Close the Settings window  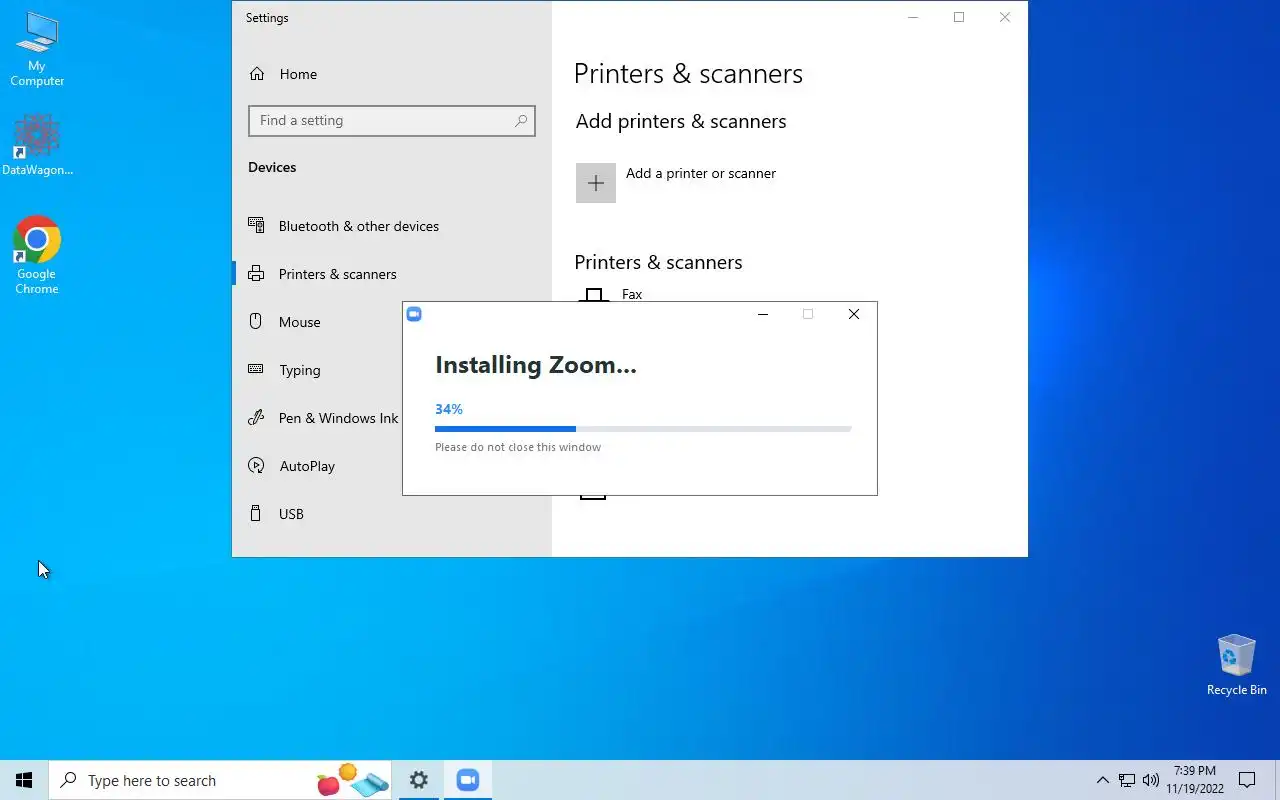pos(1005,17)
